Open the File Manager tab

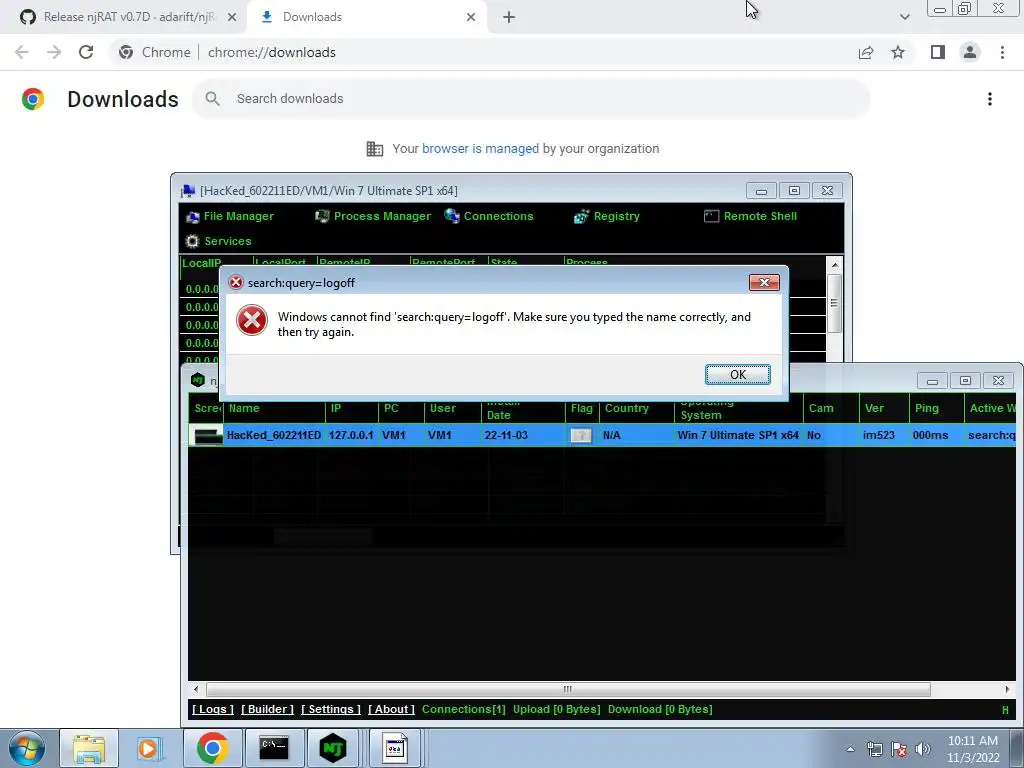coord(230,216)
